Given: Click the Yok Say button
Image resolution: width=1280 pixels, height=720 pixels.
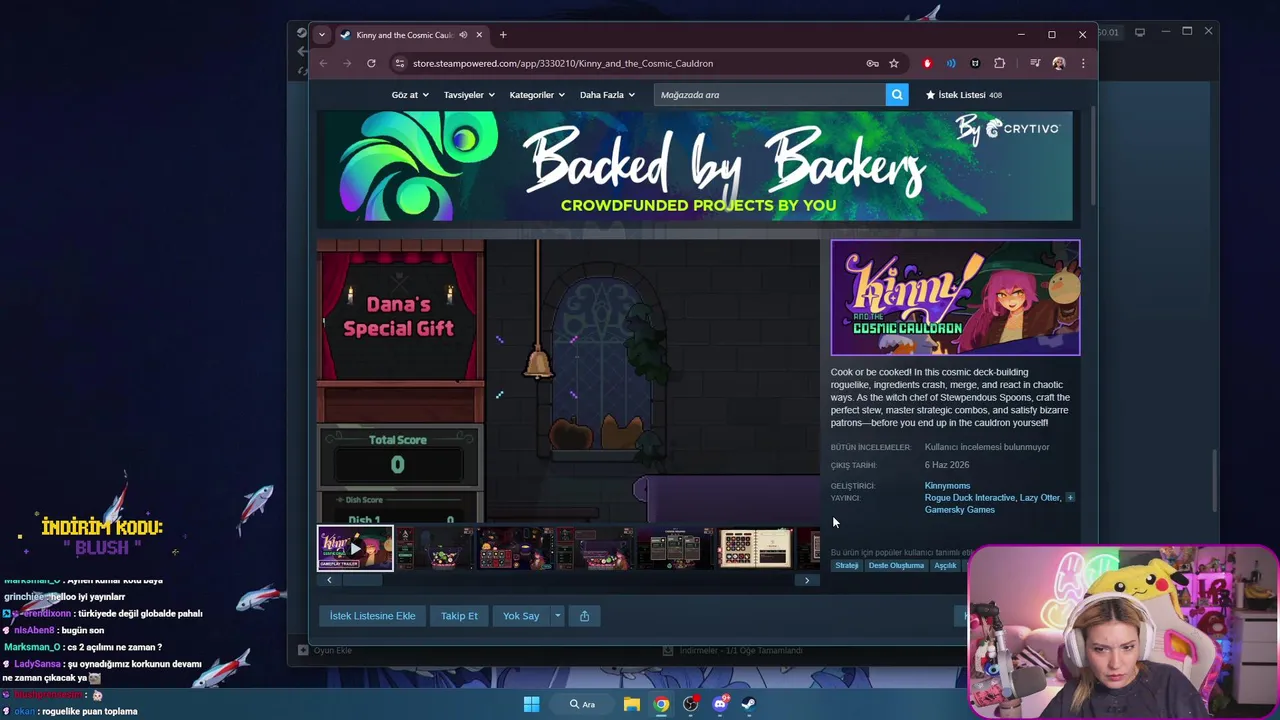Looking at the screenshot, I should coord(520,616).
